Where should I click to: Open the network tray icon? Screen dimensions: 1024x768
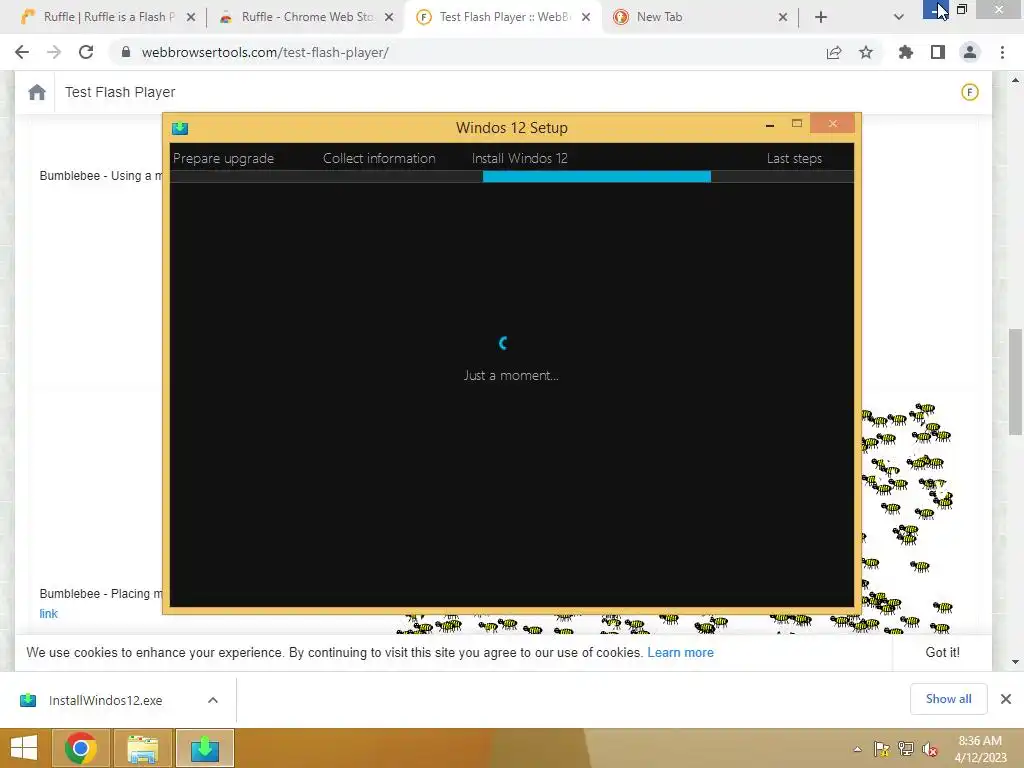pyautogui.click(x=906, y=749)
